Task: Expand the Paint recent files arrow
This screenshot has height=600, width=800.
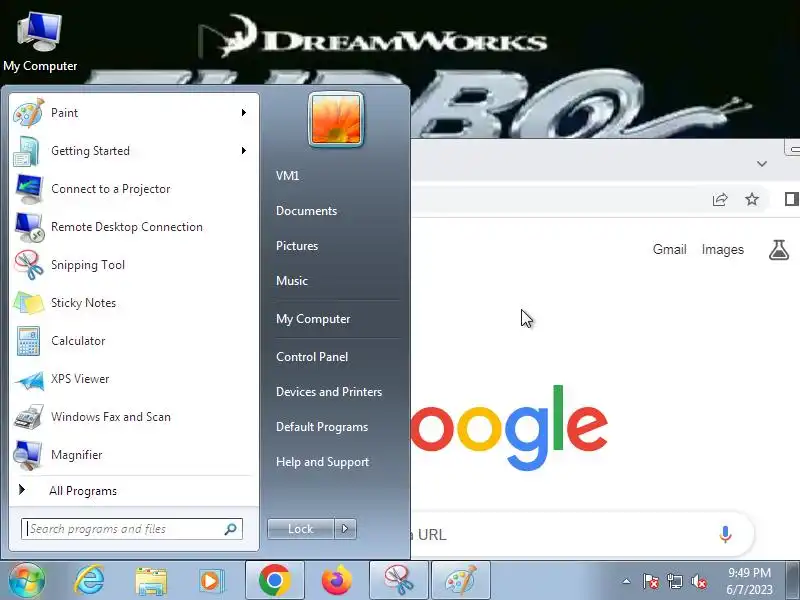Action: click(244, 113)
